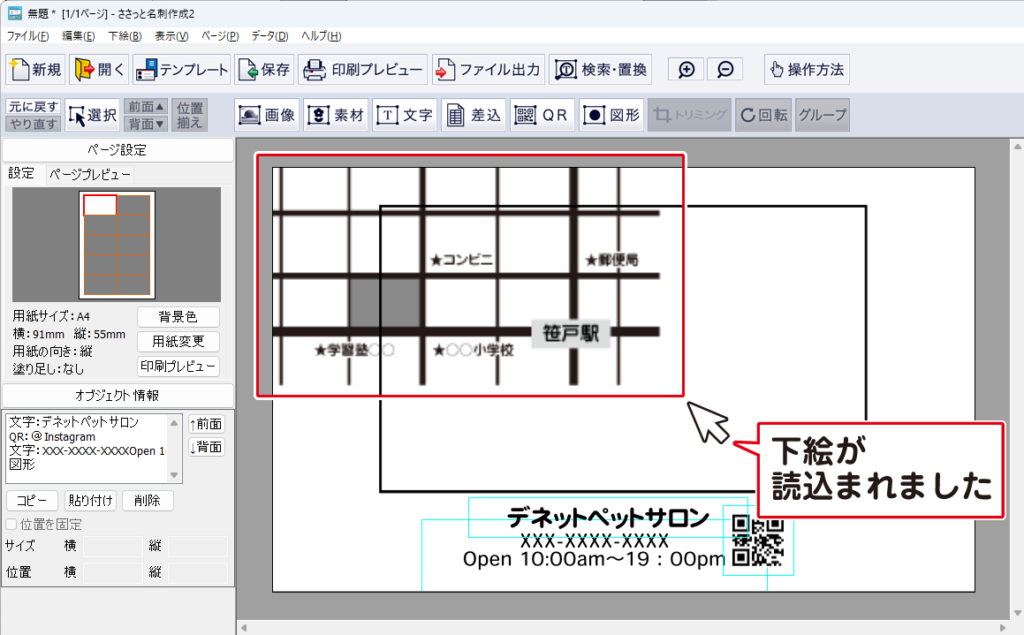Rotate the object with 回転
Screen dimensions: 1024x635
click(763, 115)
